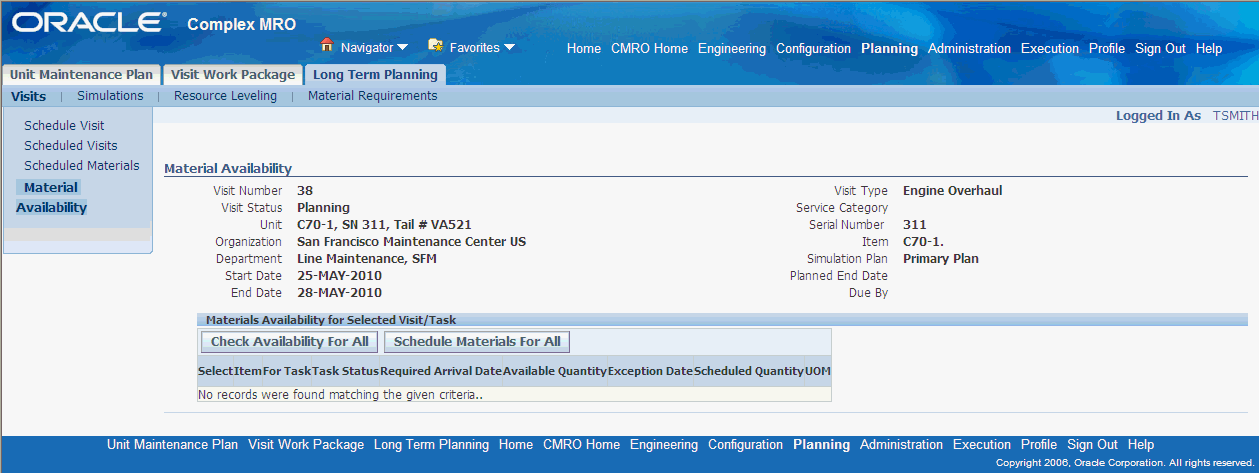Select Material Availability in side menu
This screenshot has height=473, width=1259.
[51, 198]
